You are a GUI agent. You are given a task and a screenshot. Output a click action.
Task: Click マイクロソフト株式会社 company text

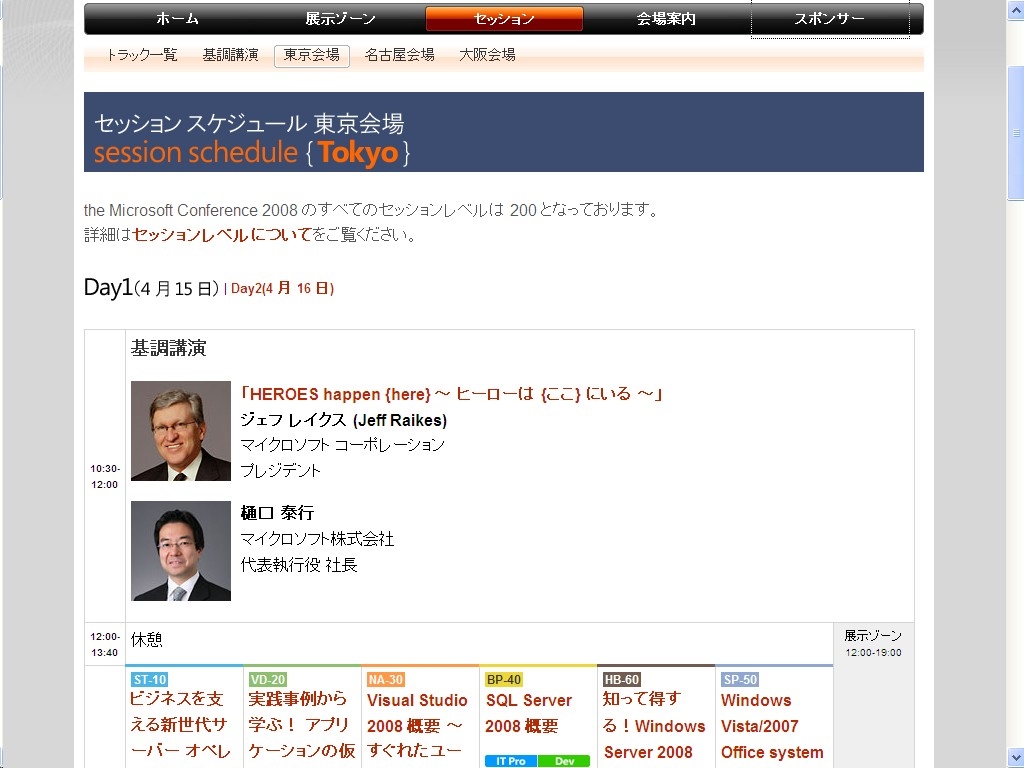(x=317, y=539)
